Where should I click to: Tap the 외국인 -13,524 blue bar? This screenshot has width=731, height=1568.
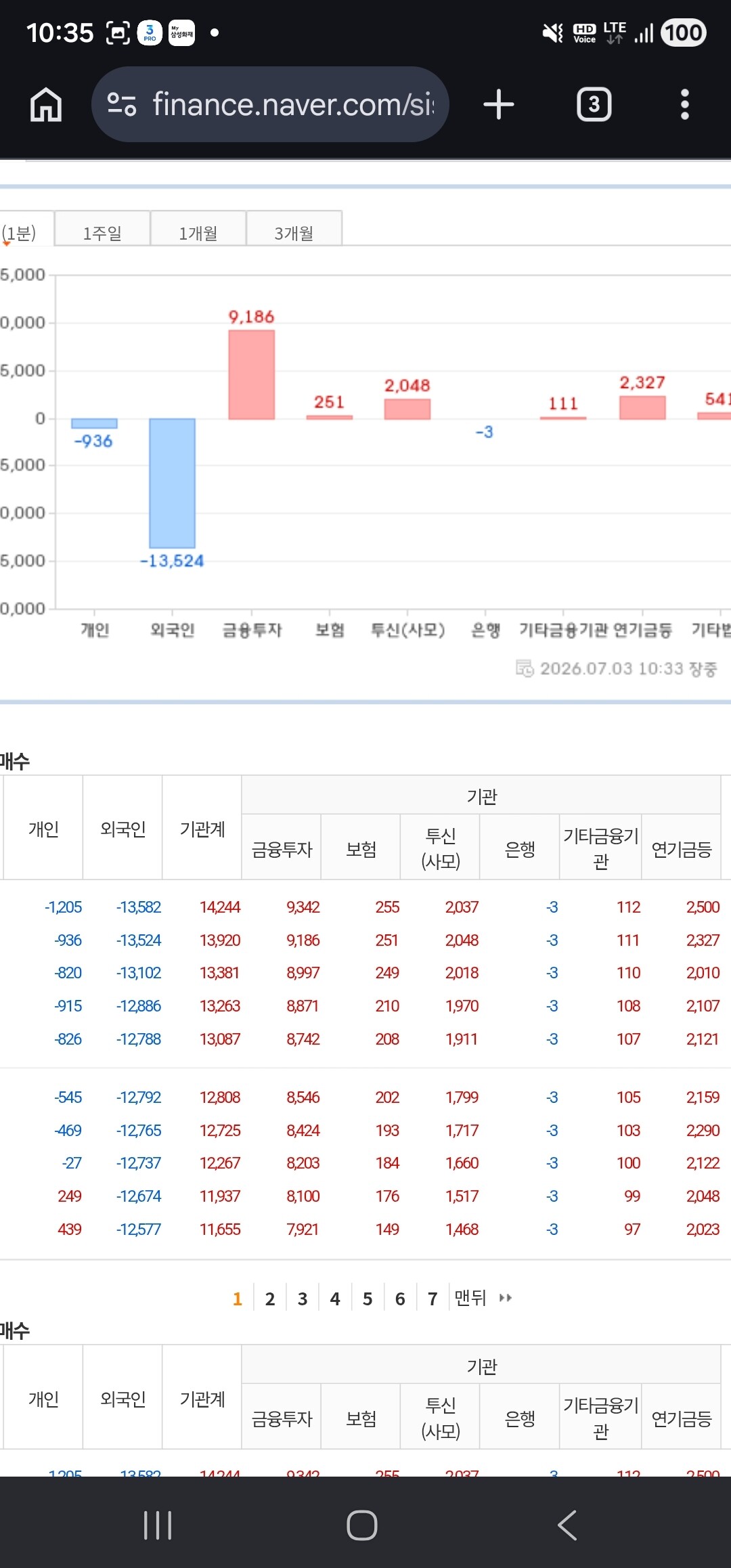(x=173, y=483)
